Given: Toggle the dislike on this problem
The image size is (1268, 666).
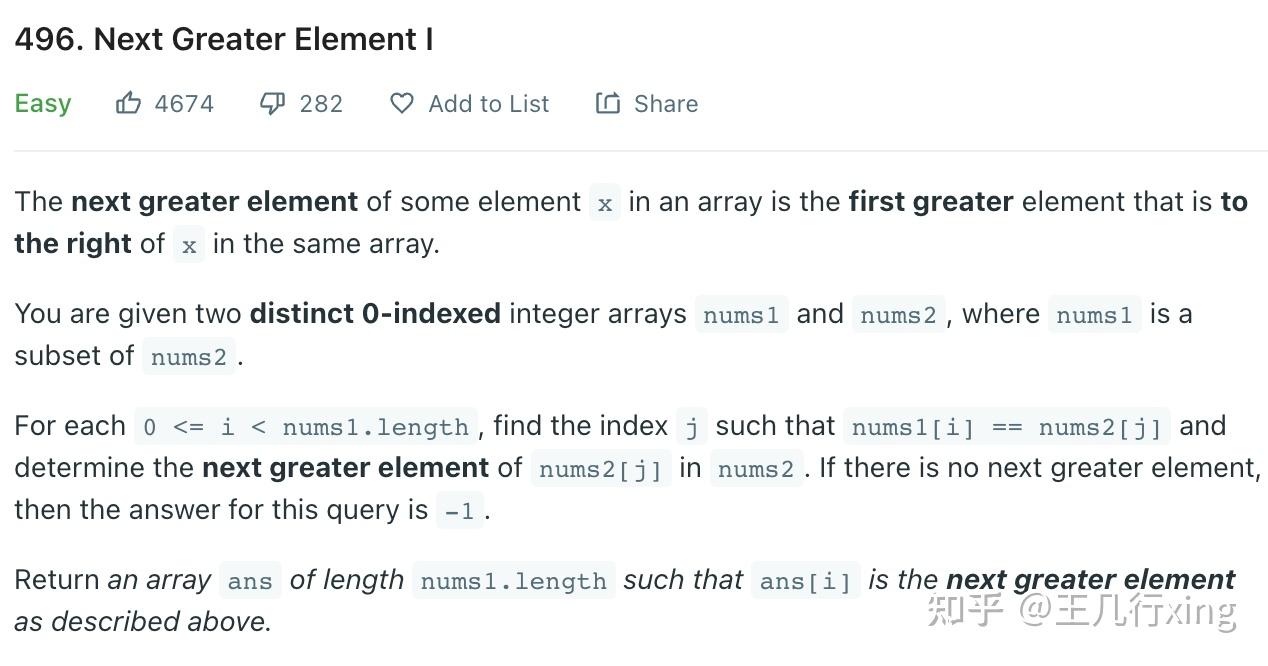Looking at the screenshot, I should (272, 102).
